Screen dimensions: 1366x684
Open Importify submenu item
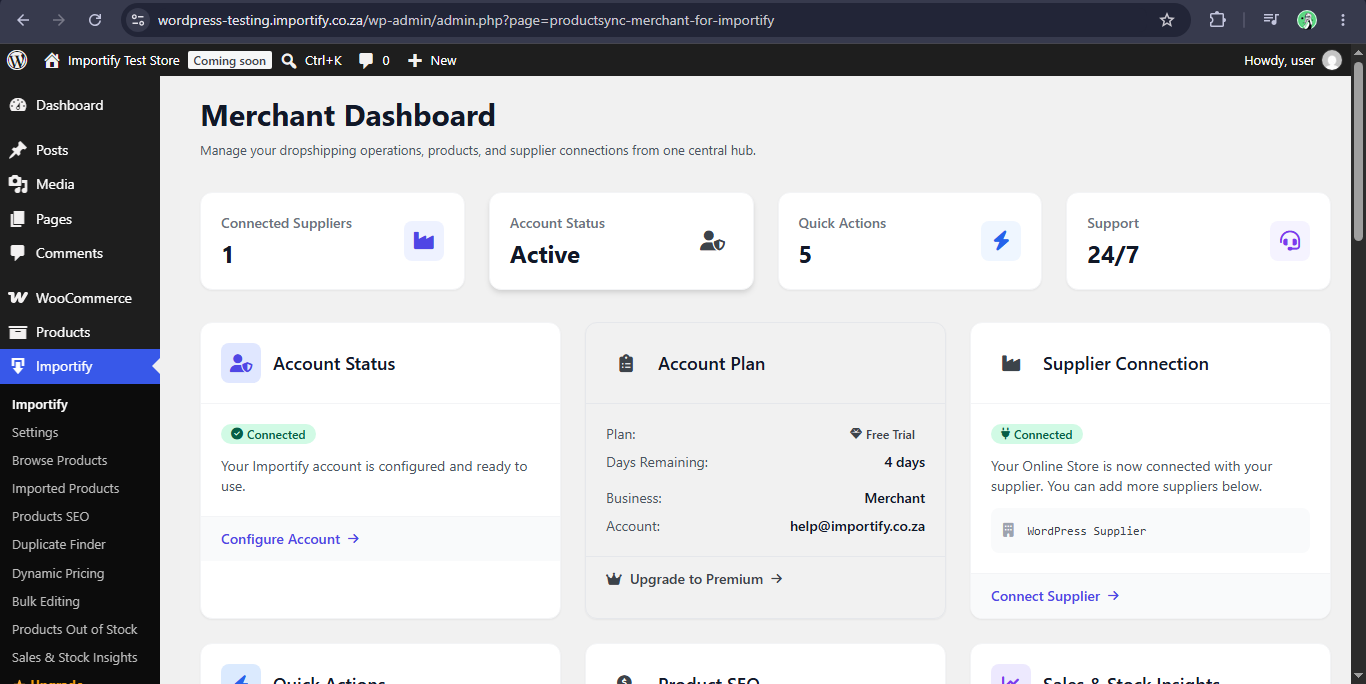(x=40, y=404)
